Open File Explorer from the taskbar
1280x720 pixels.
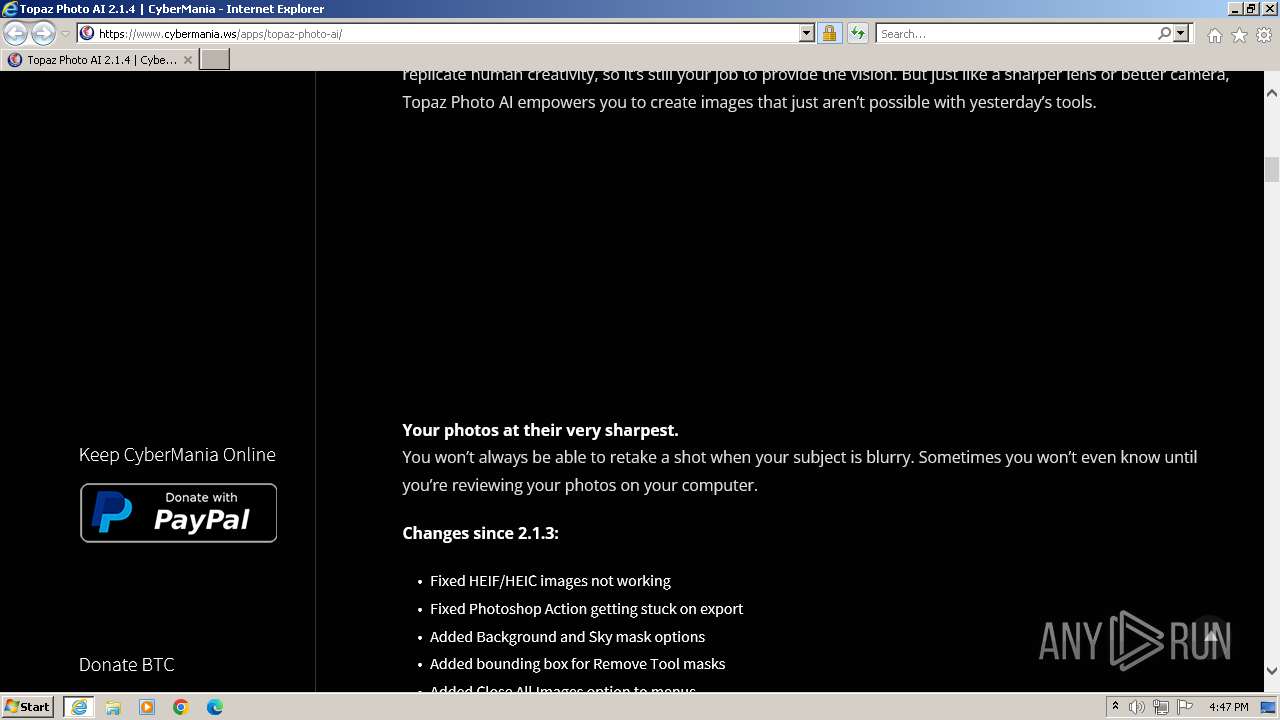pos(113,707)
